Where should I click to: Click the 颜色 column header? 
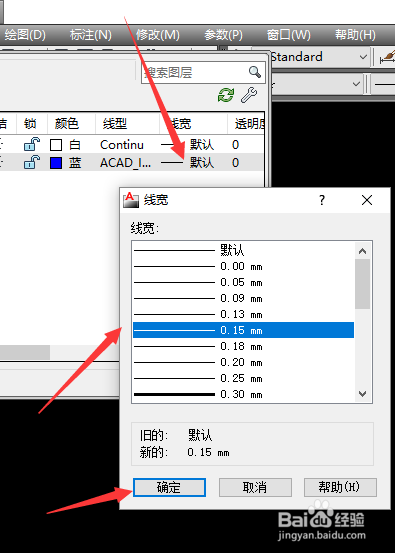pyautogui.click(x=67, y=123)
